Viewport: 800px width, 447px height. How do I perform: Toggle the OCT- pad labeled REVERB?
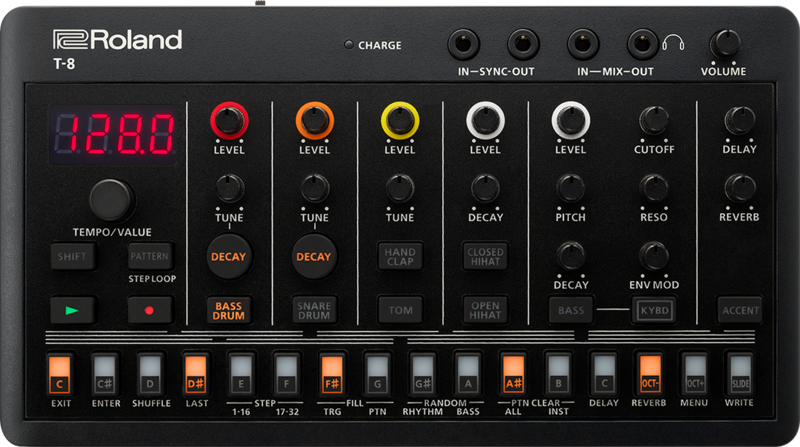[x=650, y=371]
